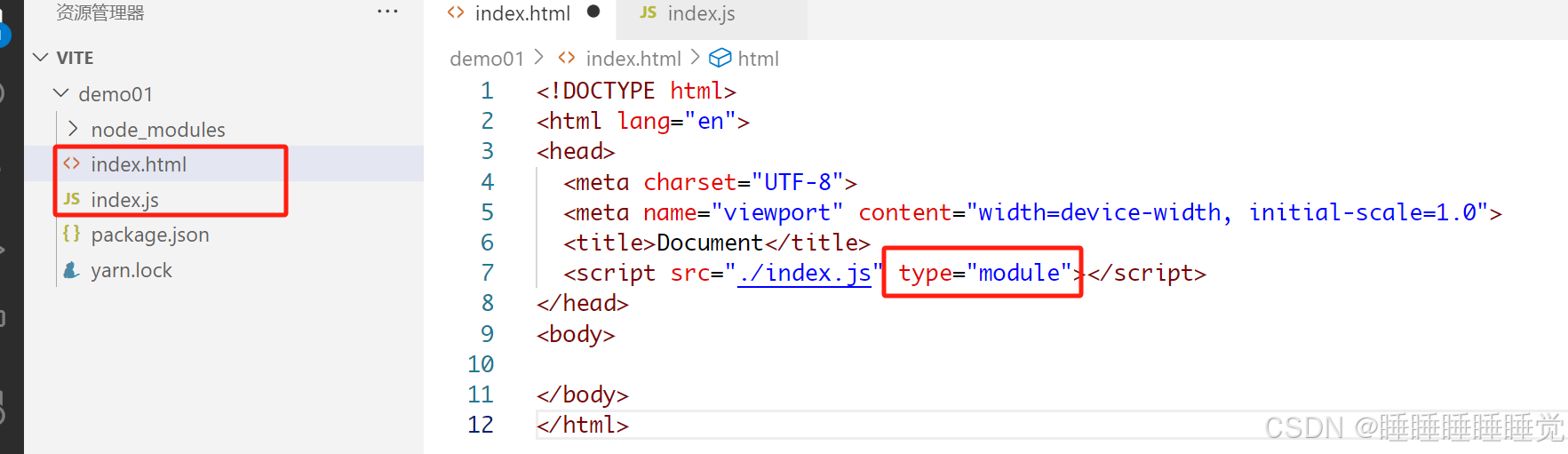Viewport: 1568px width, 454px height.
Task: Click the JS icon beside index.js in tree
Action: pyautogui.click(x=72, y=199)
